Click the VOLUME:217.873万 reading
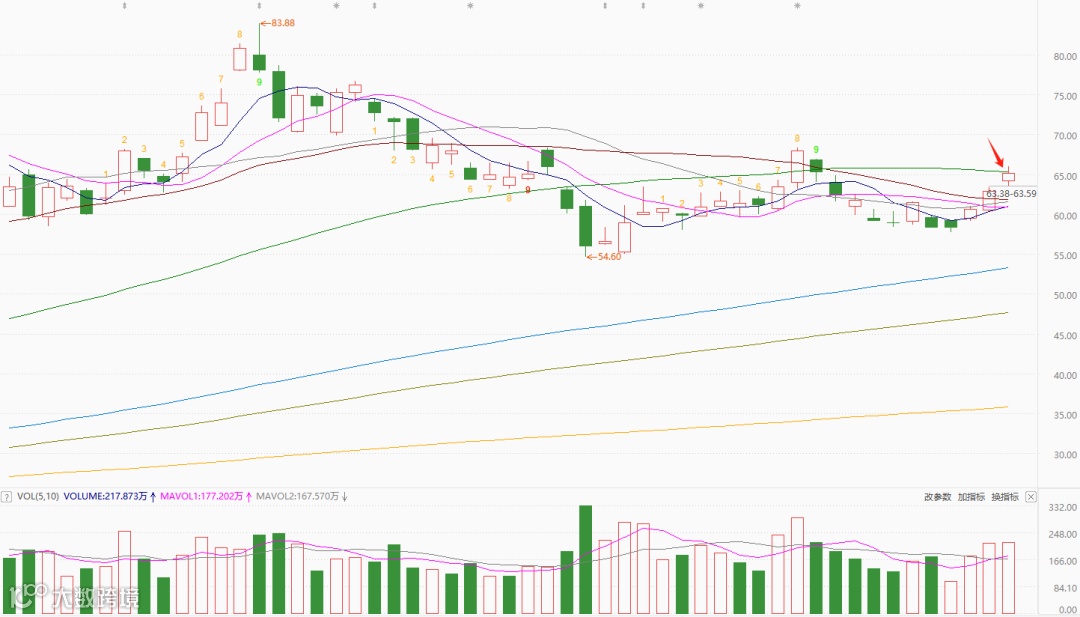The image size is (1080, 617). (x=103, y=496)
